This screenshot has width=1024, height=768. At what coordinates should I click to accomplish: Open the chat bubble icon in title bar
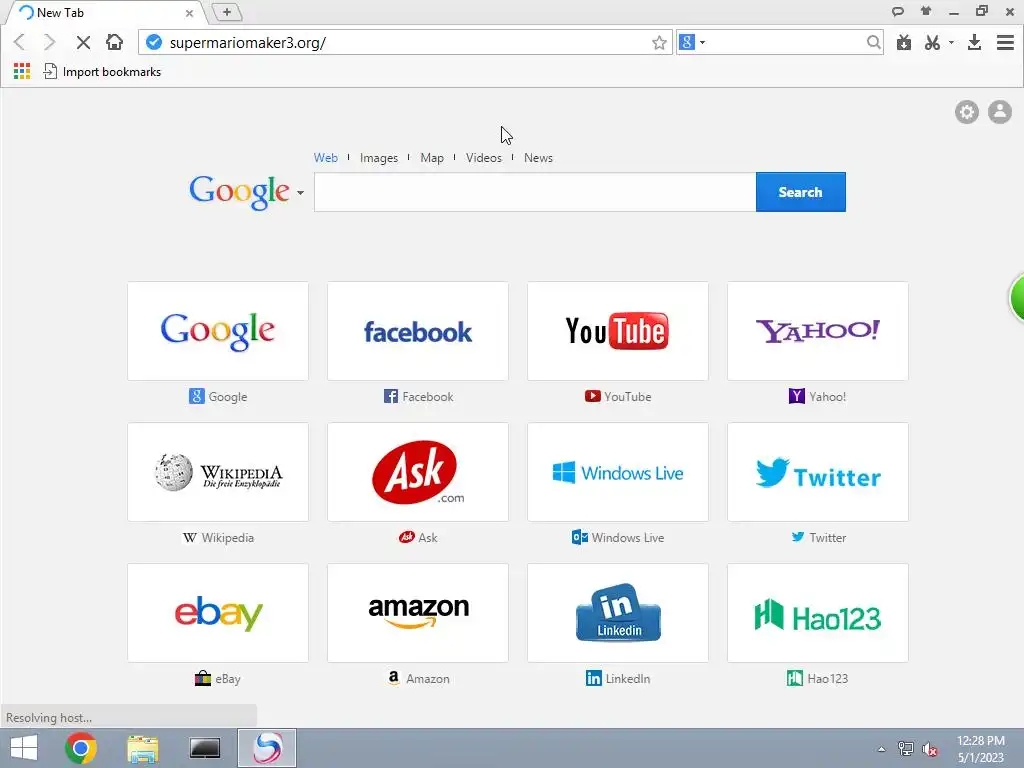point(898,11)
